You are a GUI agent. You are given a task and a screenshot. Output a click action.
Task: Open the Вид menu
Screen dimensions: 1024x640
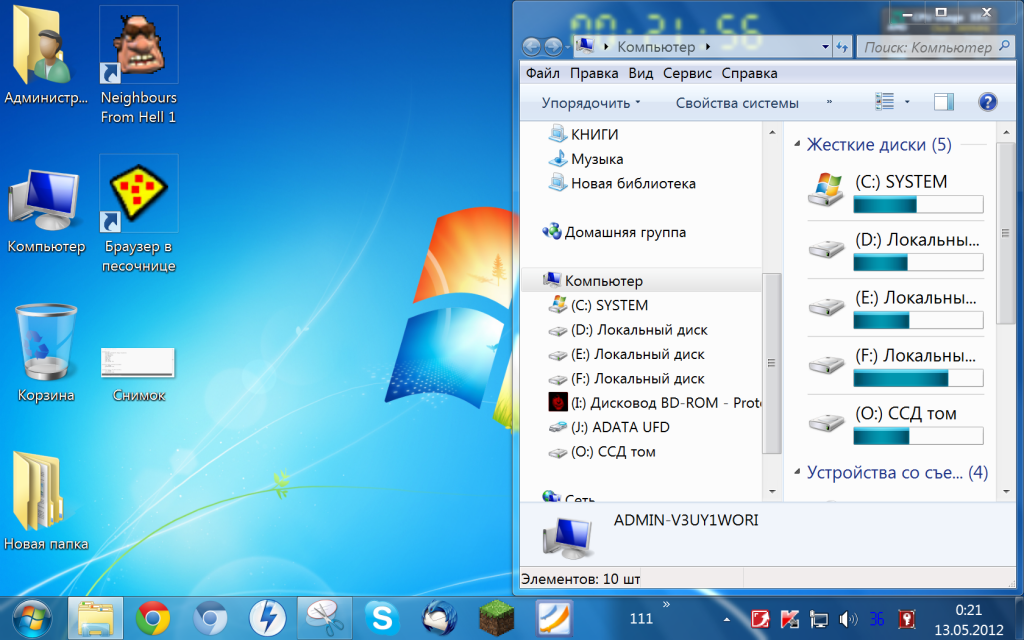[641, 73]
